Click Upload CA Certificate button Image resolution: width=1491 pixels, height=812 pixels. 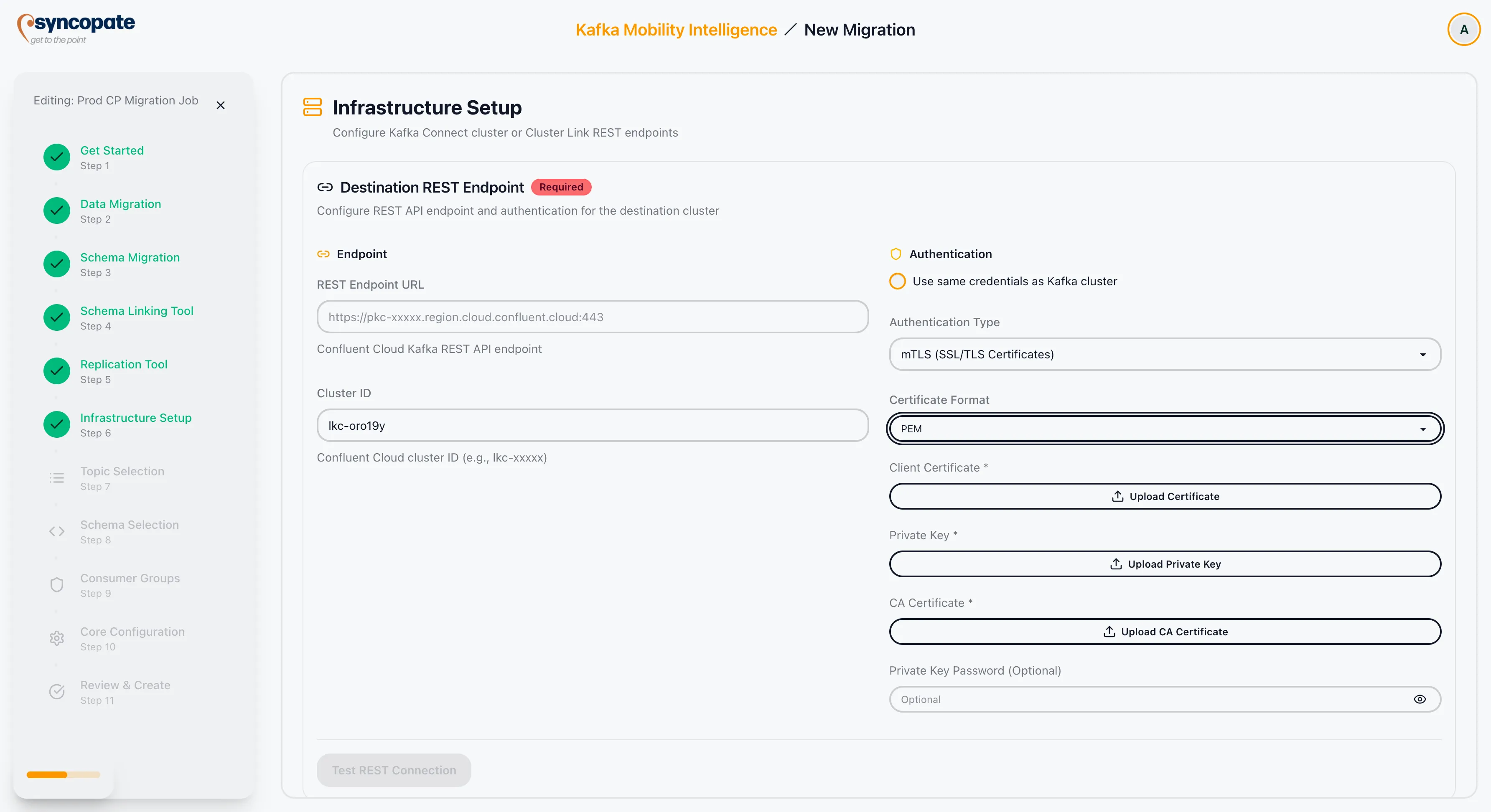1165,632
